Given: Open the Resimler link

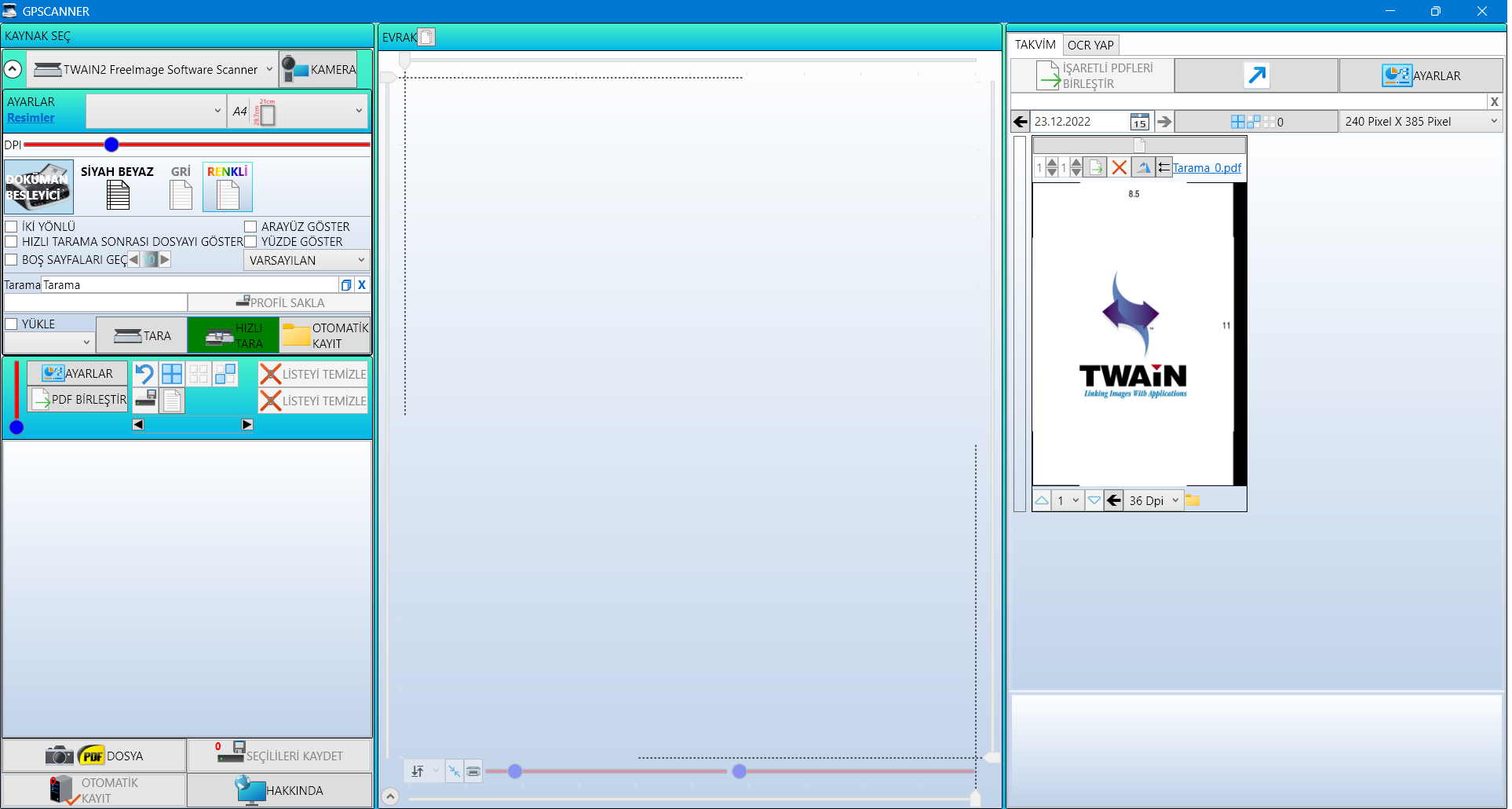Looking at the screenshot, I should pyautogui.click(x=31, y=118).
